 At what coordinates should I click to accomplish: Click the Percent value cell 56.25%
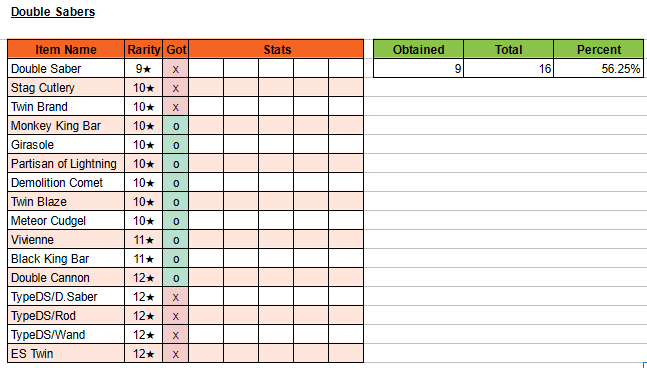tap(598, 68)
